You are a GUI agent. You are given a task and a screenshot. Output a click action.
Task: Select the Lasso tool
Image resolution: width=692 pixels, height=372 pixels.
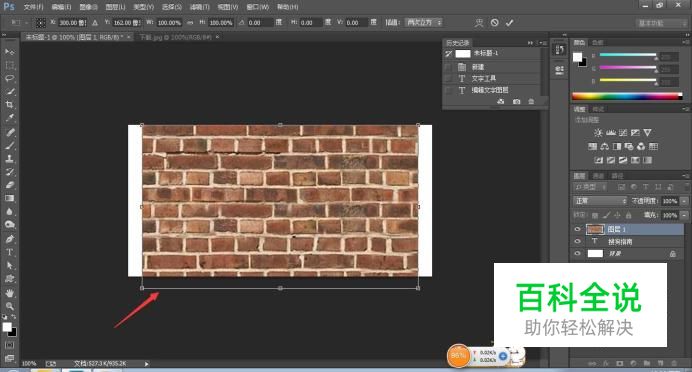[9, 78]
